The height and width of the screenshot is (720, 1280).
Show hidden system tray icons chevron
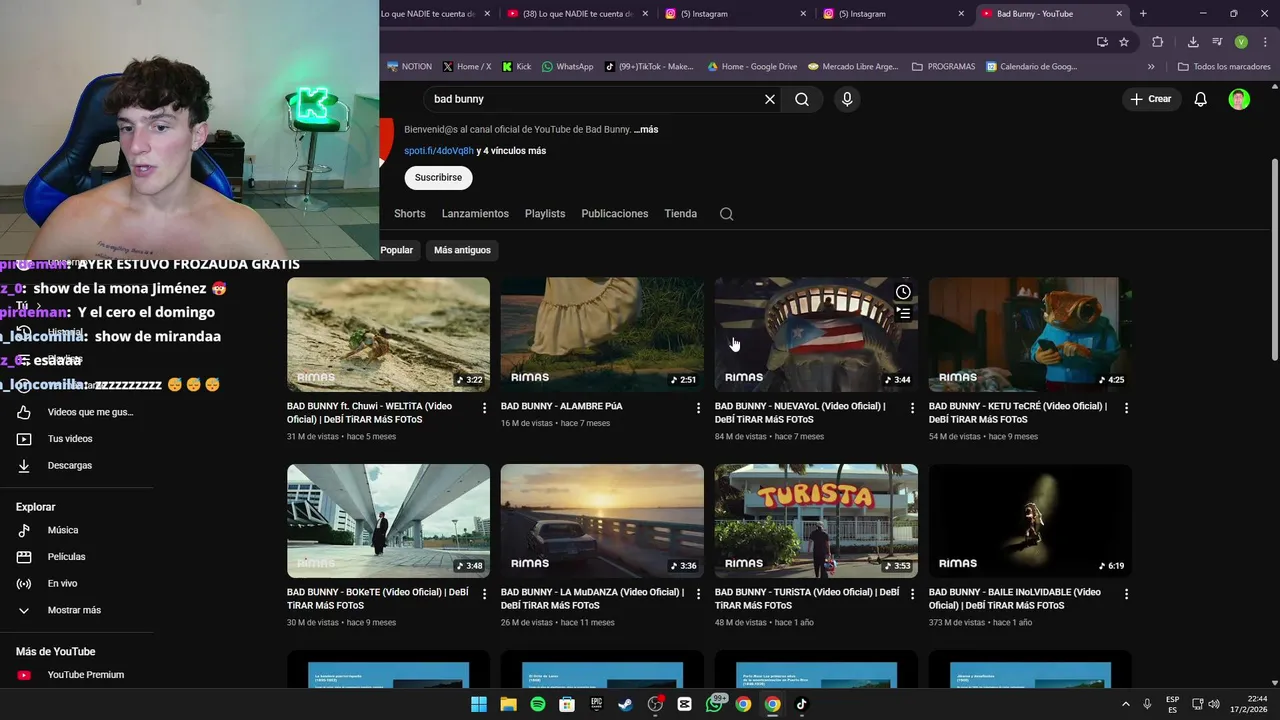click(x=1125, y=704)
